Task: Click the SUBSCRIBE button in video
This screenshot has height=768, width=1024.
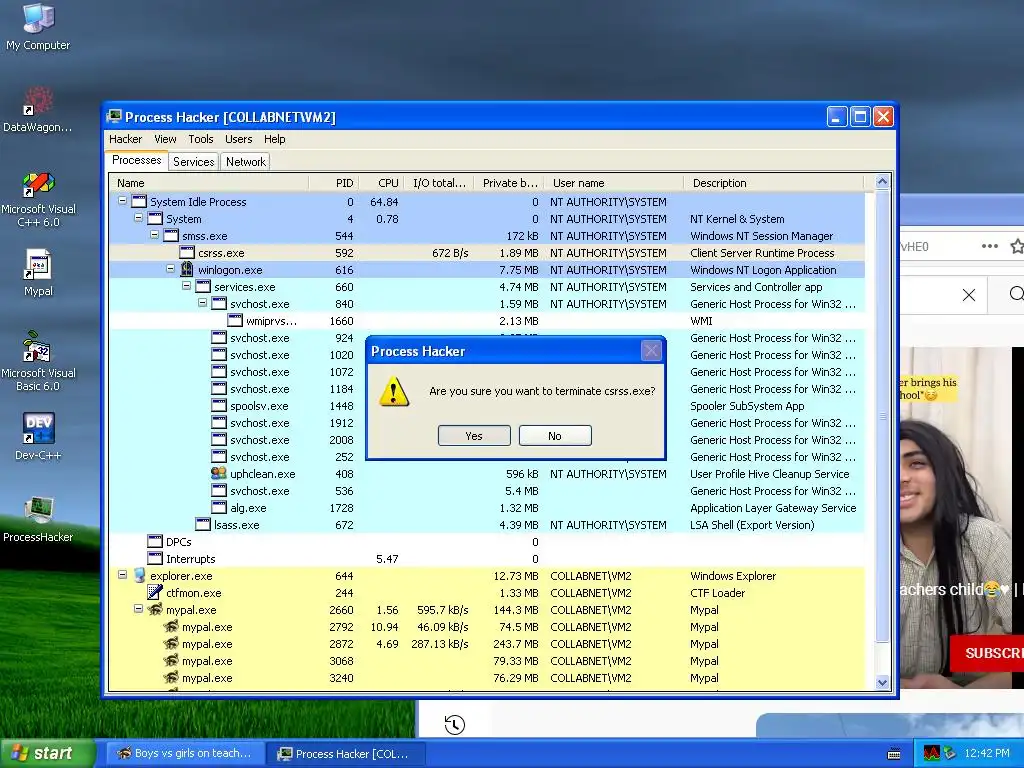Action: pyautogui.click(x=987, y=652)
